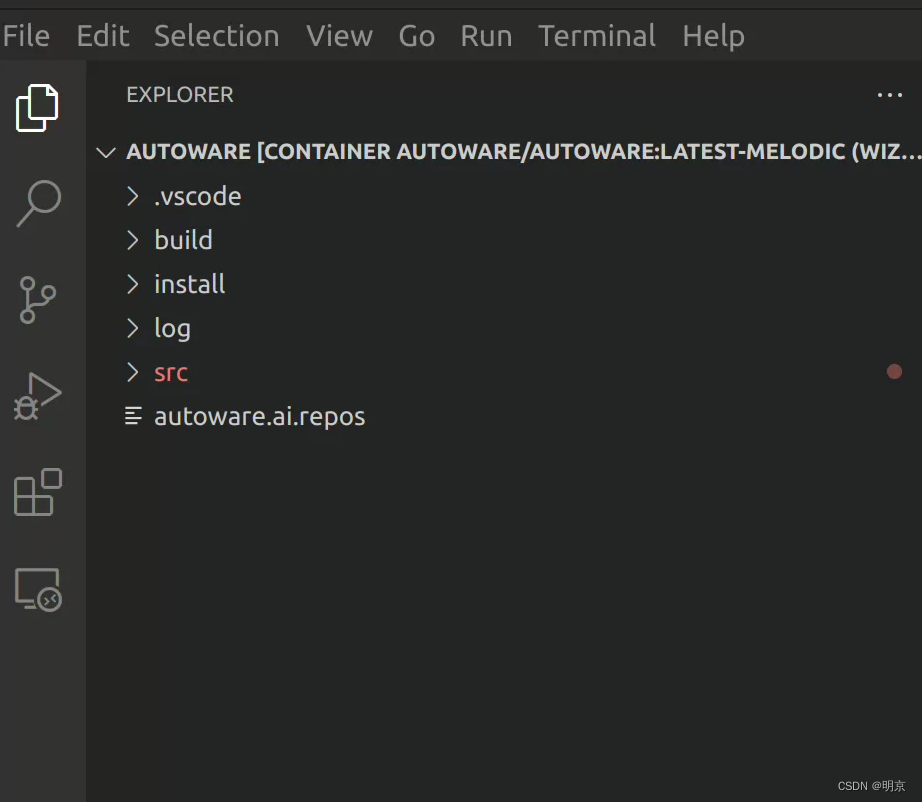This screenshot has height=802, width=922.
Task: Open the Run and Debug view icon
Action: [x=37, y=396]
